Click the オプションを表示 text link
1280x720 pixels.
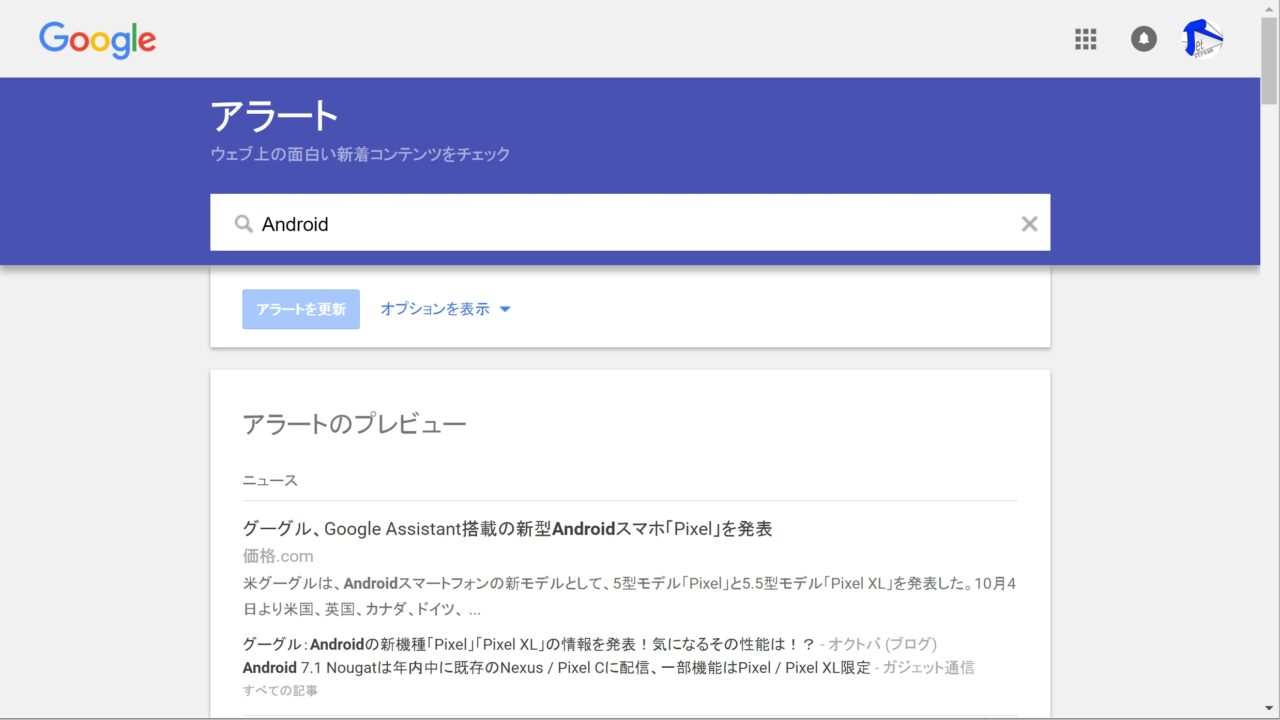(x=435, y=309)
